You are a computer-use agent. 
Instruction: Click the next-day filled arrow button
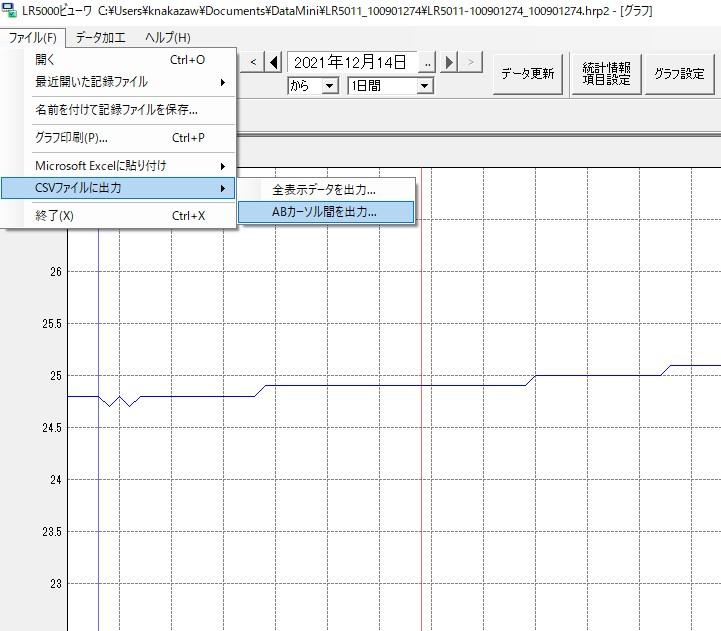coord(450,63)
